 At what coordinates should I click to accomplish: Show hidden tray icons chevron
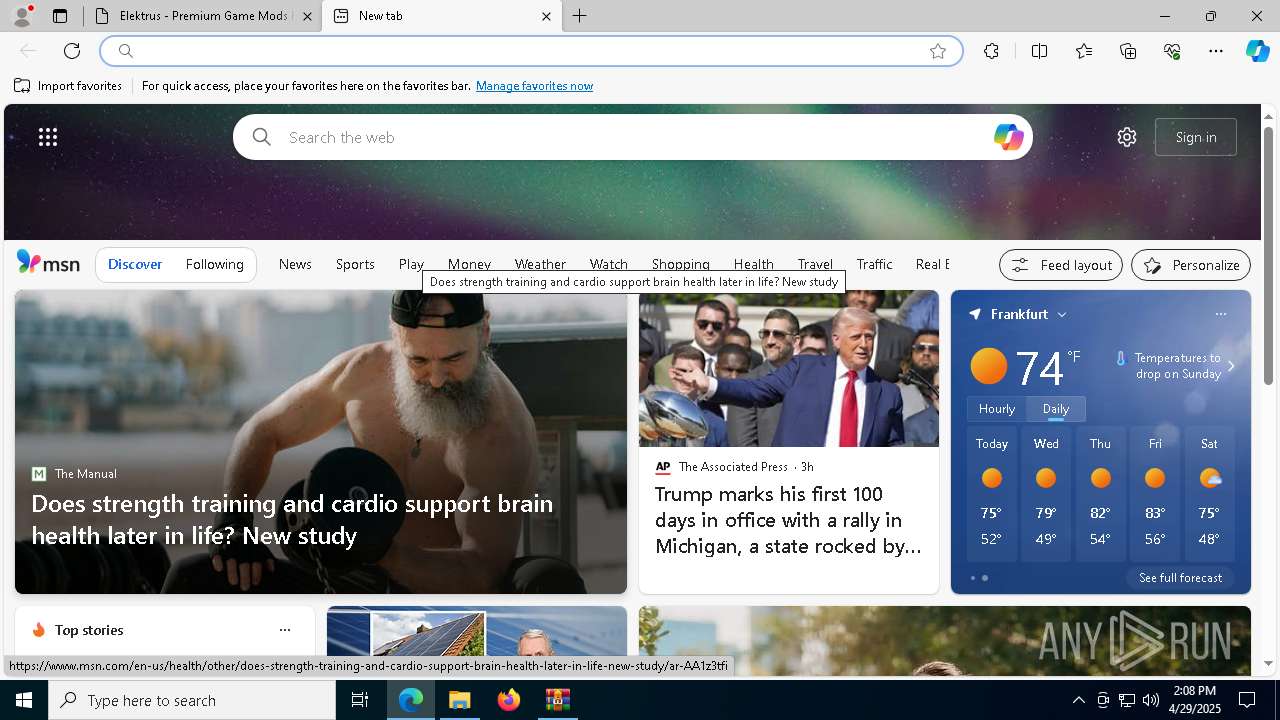click(1078, 700)
